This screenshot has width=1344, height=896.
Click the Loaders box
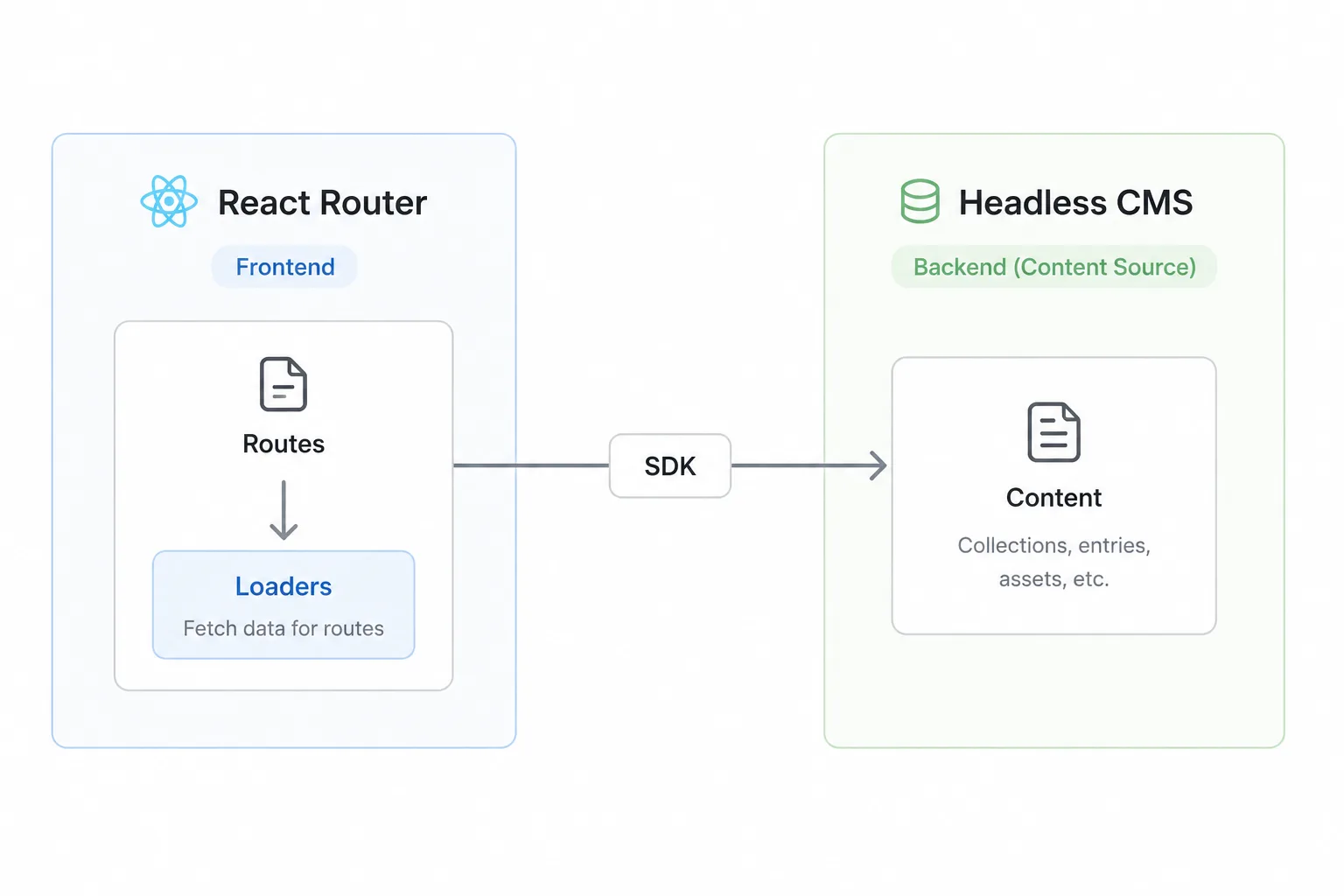pyautogui.click(x=283, y=605)
